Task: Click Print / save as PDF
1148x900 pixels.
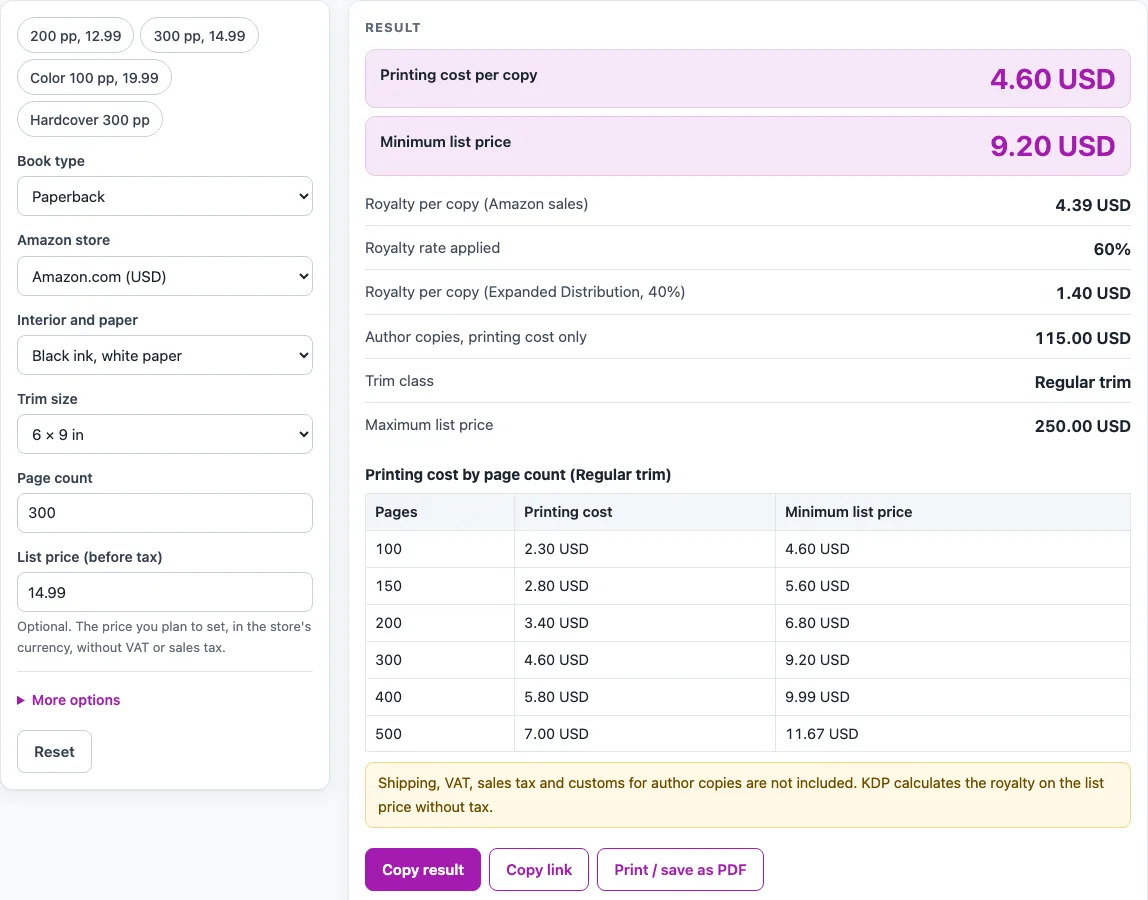Action: pos(680,869)
